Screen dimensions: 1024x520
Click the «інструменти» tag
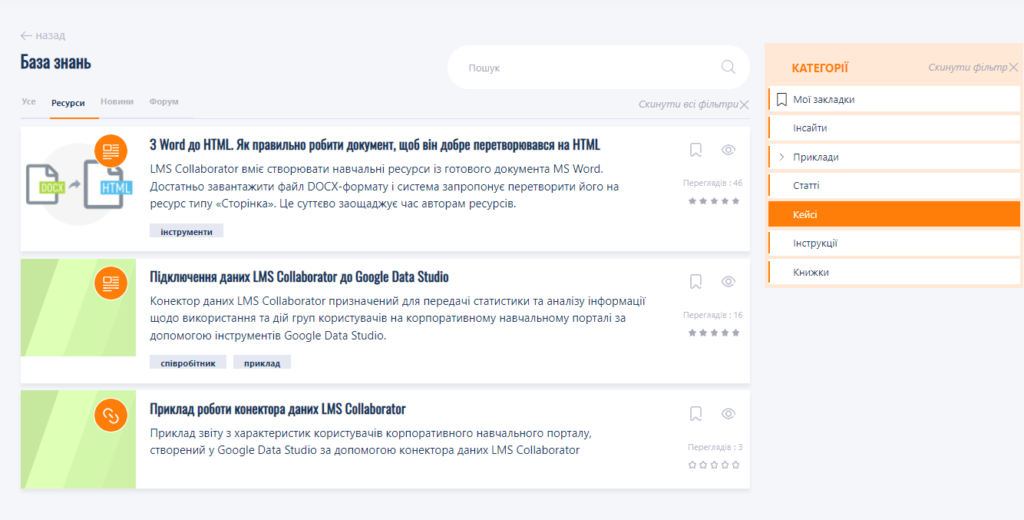[x=186, y=231]
